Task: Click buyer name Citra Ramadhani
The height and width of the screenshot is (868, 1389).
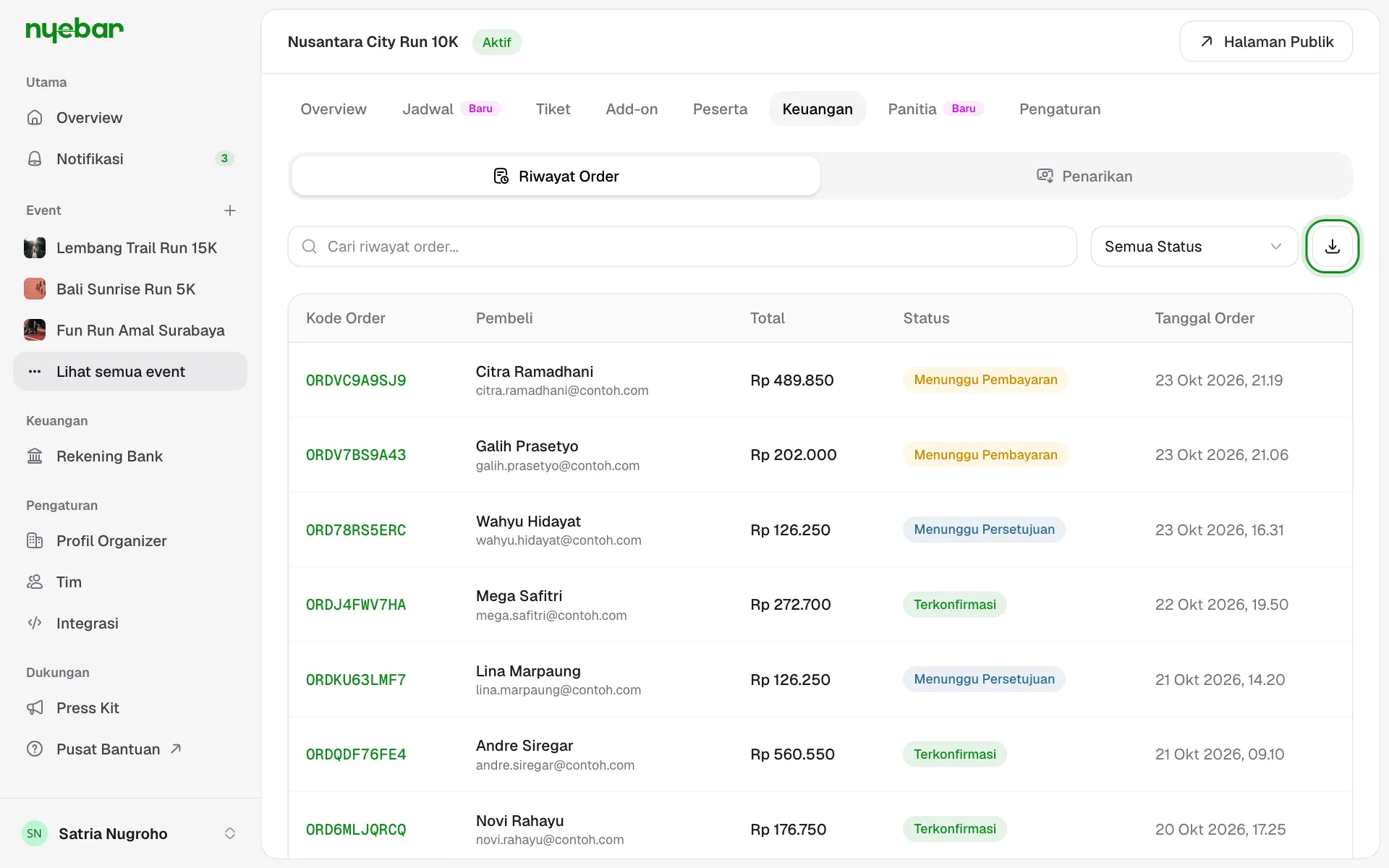Action: 535,372
